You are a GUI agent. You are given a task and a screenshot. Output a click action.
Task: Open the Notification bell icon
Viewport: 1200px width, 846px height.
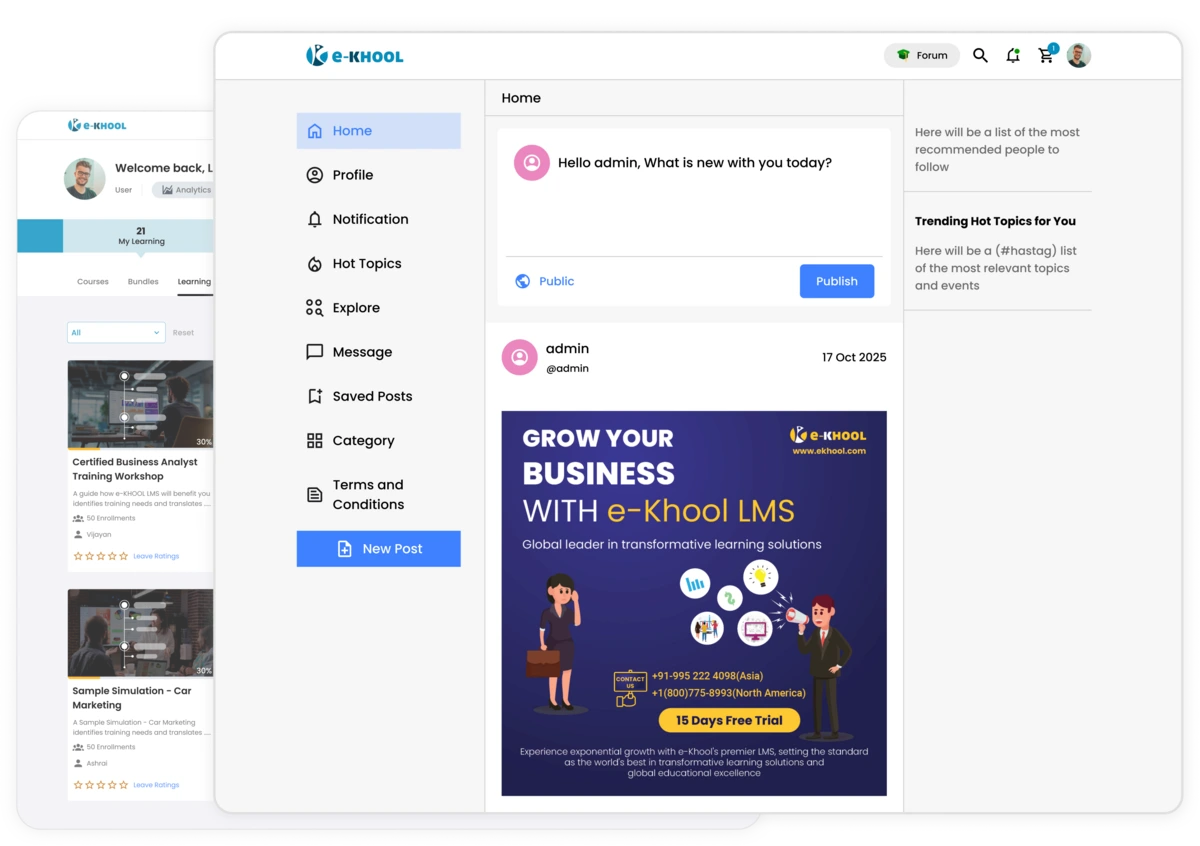pyautogui.click(x=1013, y=55)
